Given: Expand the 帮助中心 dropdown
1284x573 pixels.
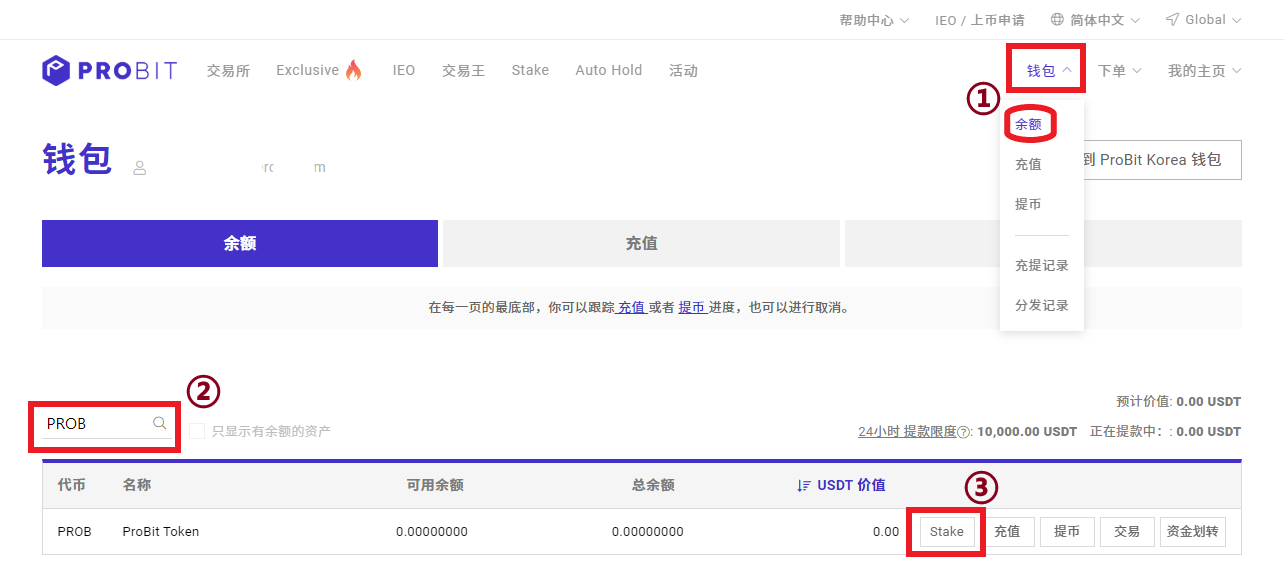Looking at the screenshot, I should pyautogui.click(x=874, y=19).
